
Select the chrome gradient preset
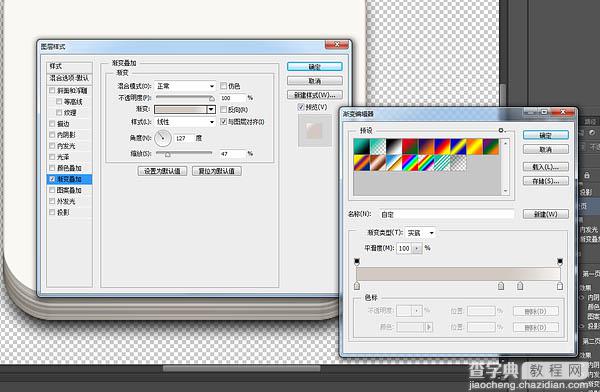(394, 163)
